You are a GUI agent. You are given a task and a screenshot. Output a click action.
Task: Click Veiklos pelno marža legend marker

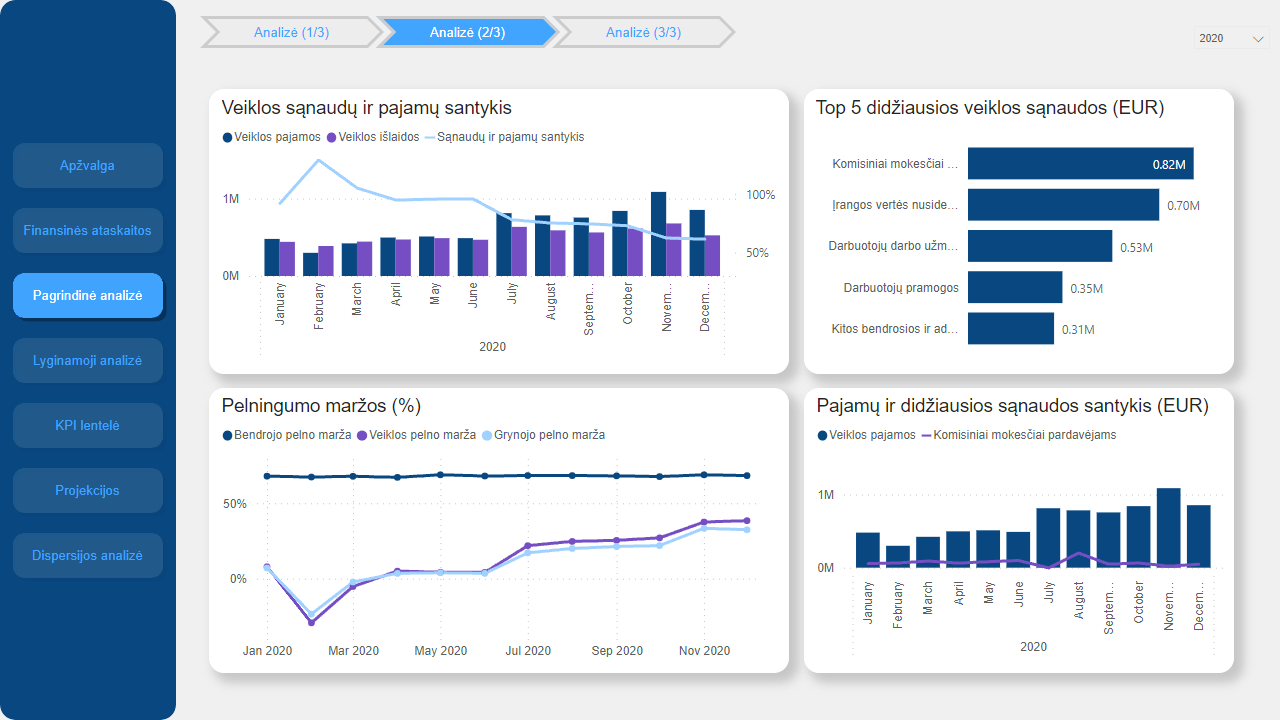[363, 435]
